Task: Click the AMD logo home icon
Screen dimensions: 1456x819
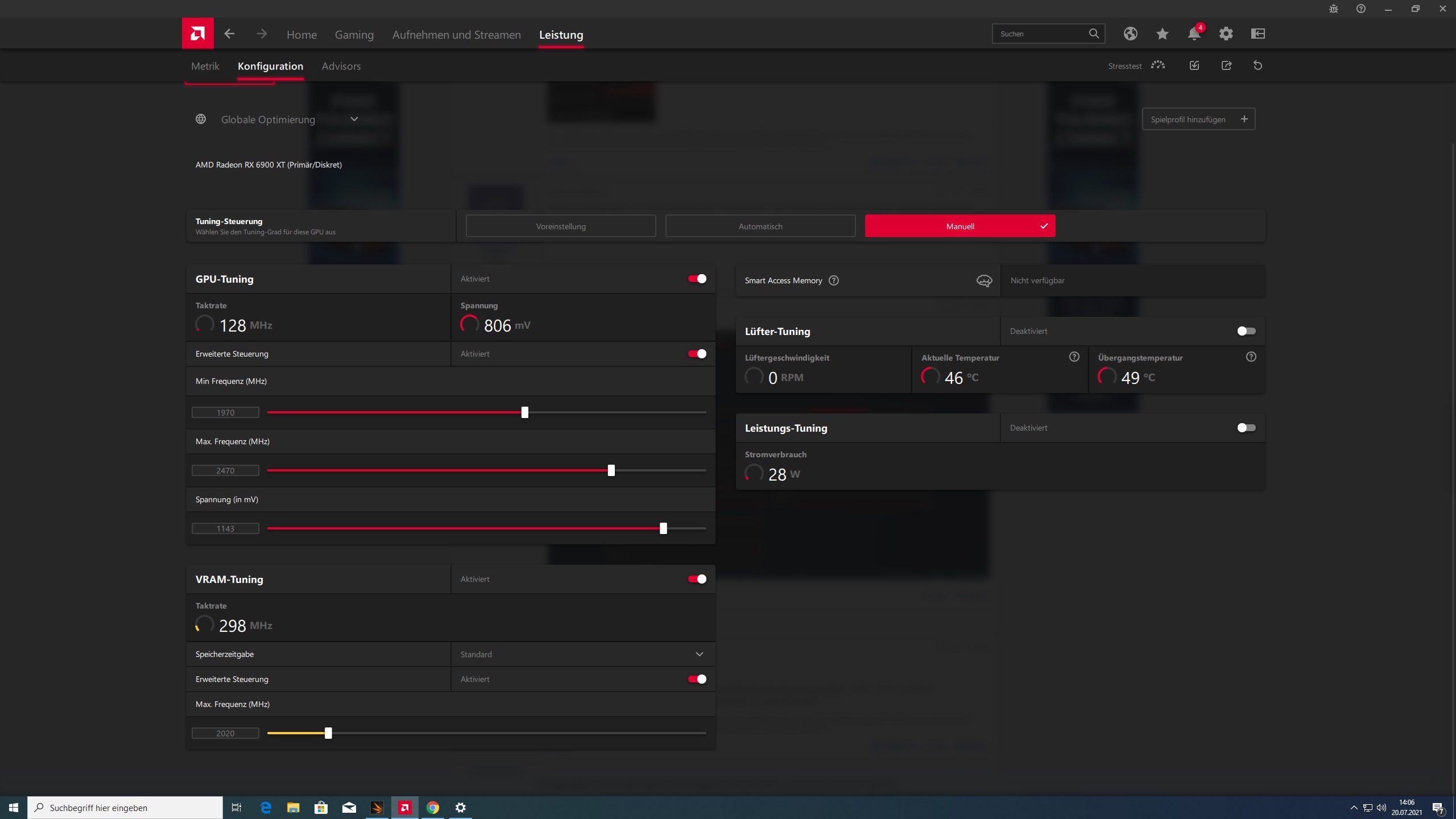Action: [197, 34]
